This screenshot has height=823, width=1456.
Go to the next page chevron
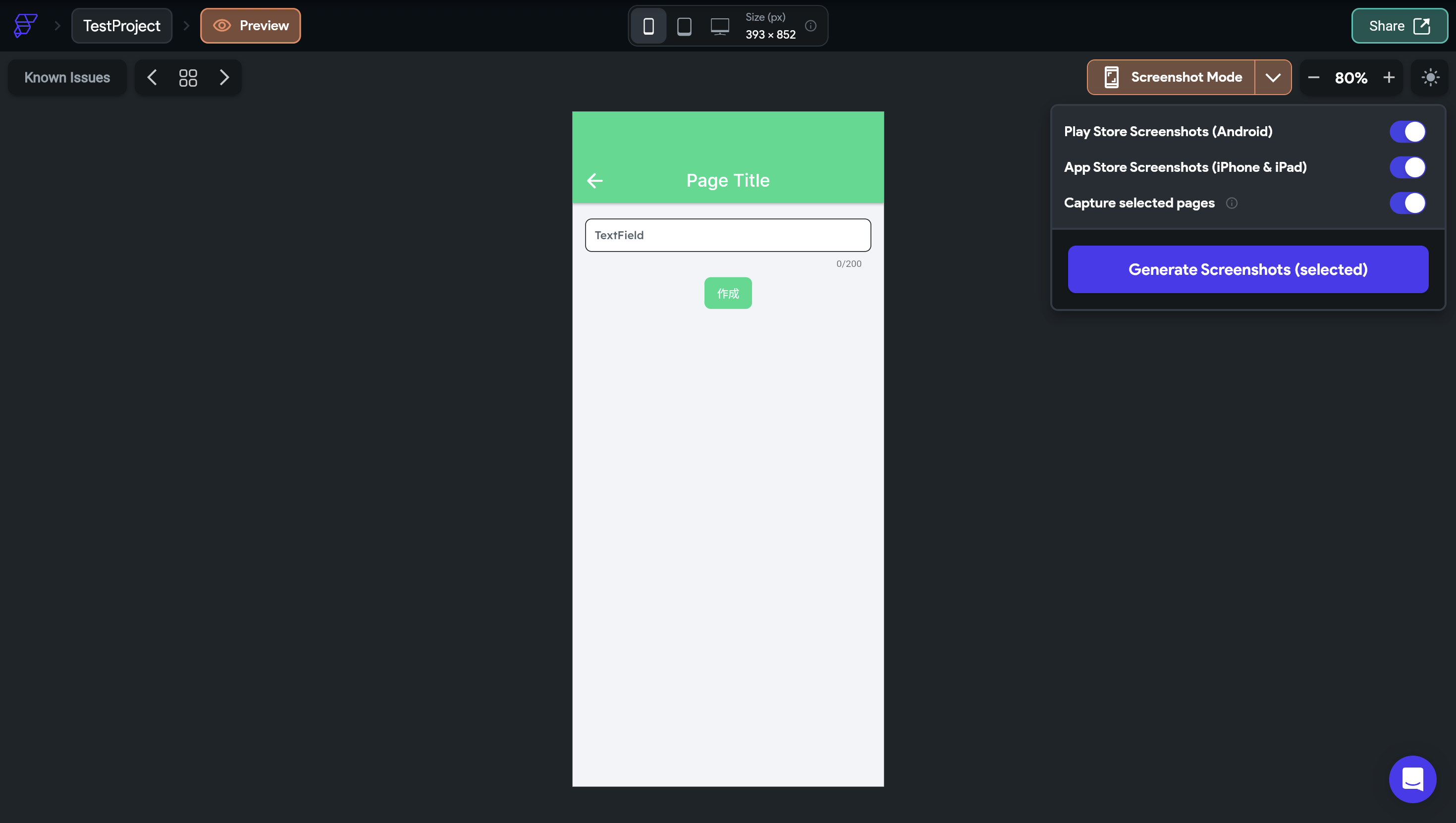tap(224, 77)
